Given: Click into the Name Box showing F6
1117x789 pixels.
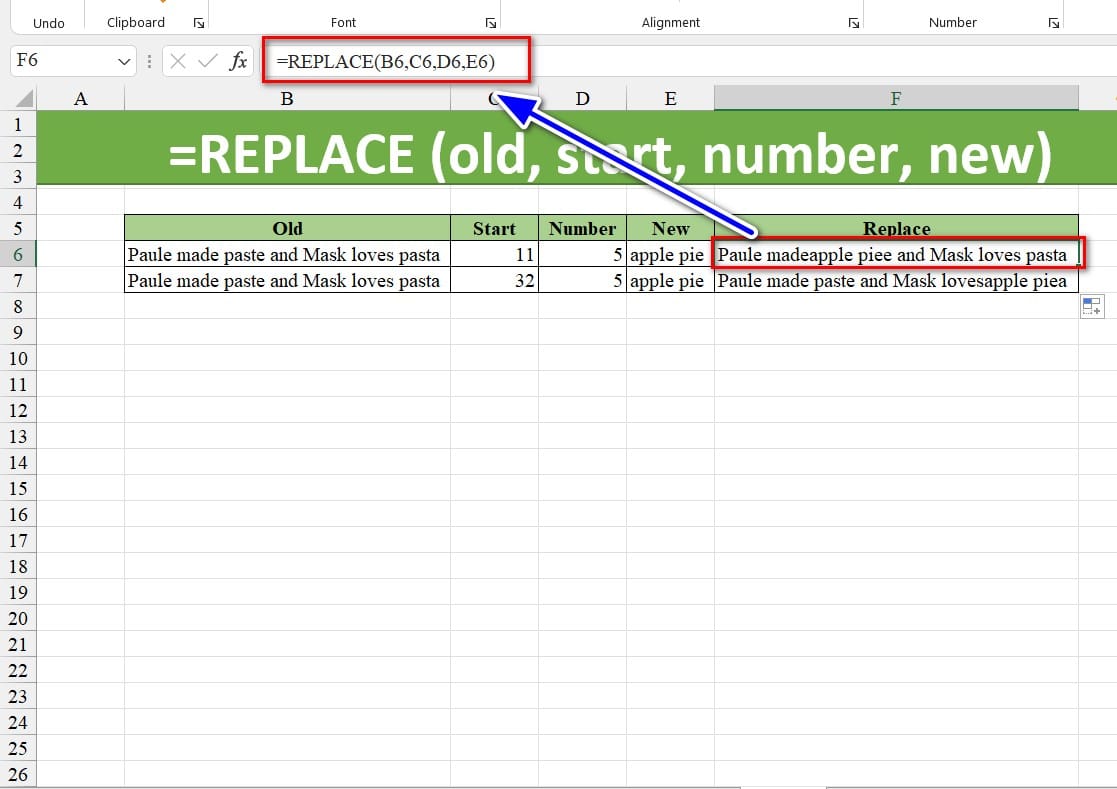Looking at the screenshot, I should (60, 62).
